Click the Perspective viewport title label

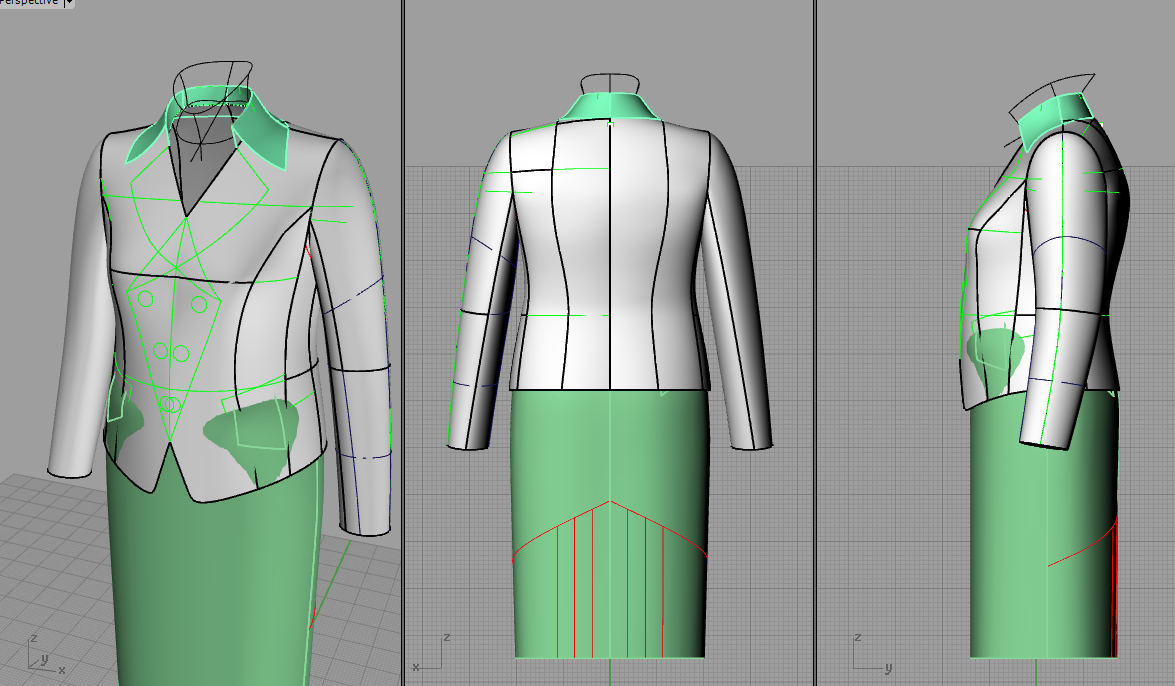[31, 3]
